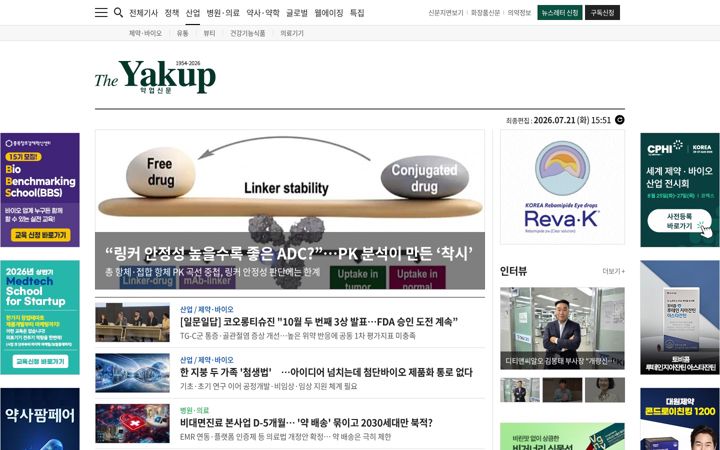Click the 신문지면보기 link
The width and height of the screenshot is (720, 450).
(x=446, y=13)
